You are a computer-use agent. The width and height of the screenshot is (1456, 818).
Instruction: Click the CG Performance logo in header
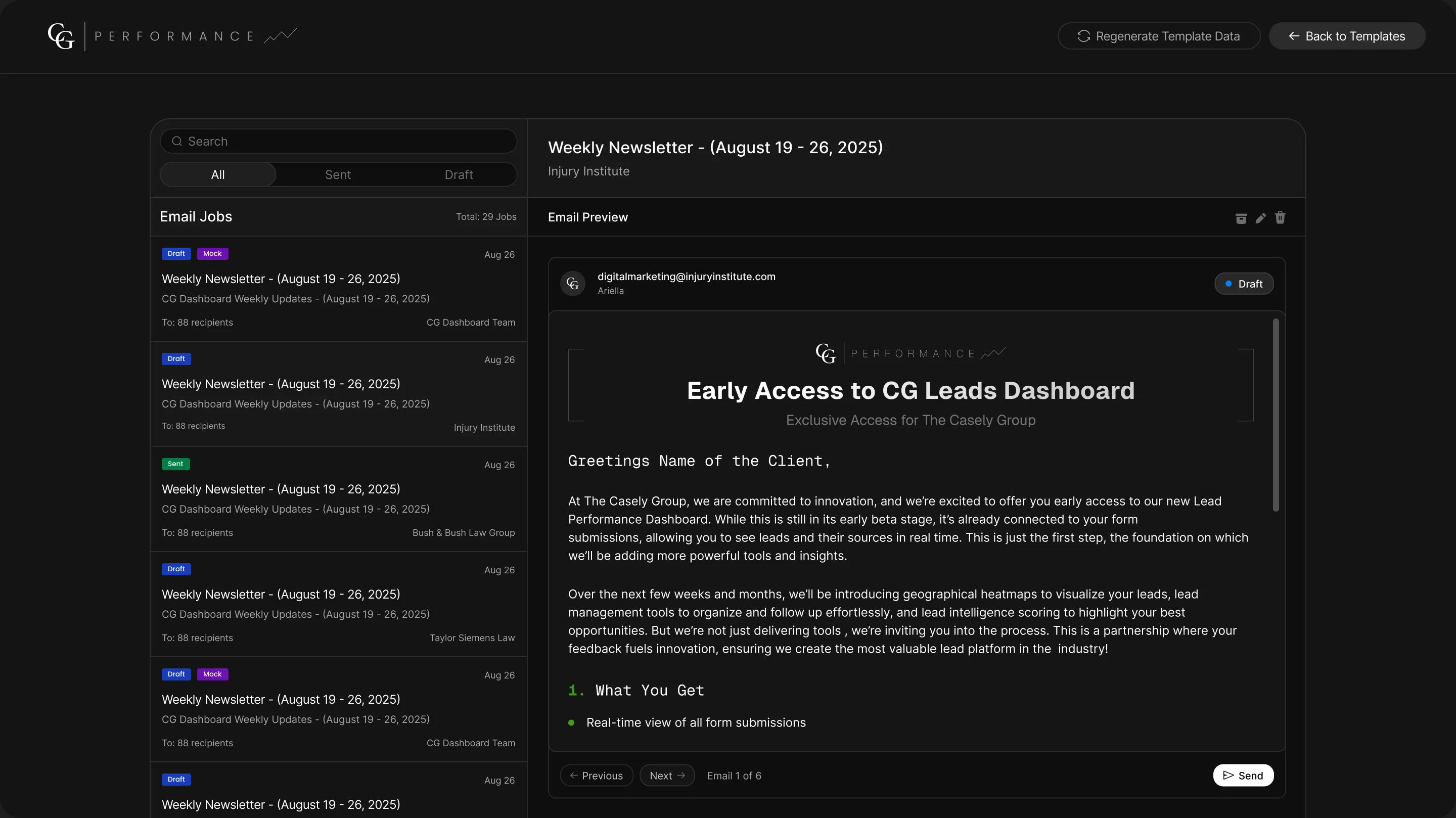(x=172, y=36)
